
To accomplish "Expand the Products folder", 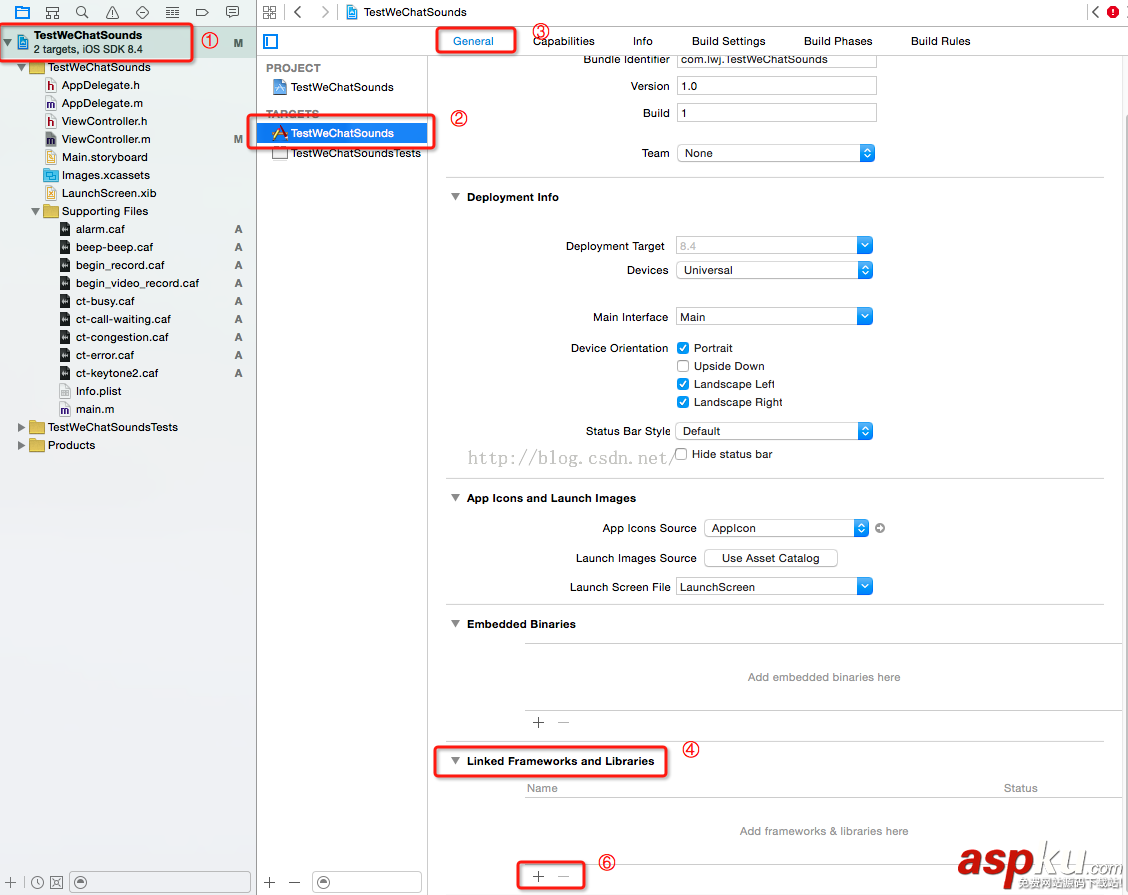I will (22, 445).
